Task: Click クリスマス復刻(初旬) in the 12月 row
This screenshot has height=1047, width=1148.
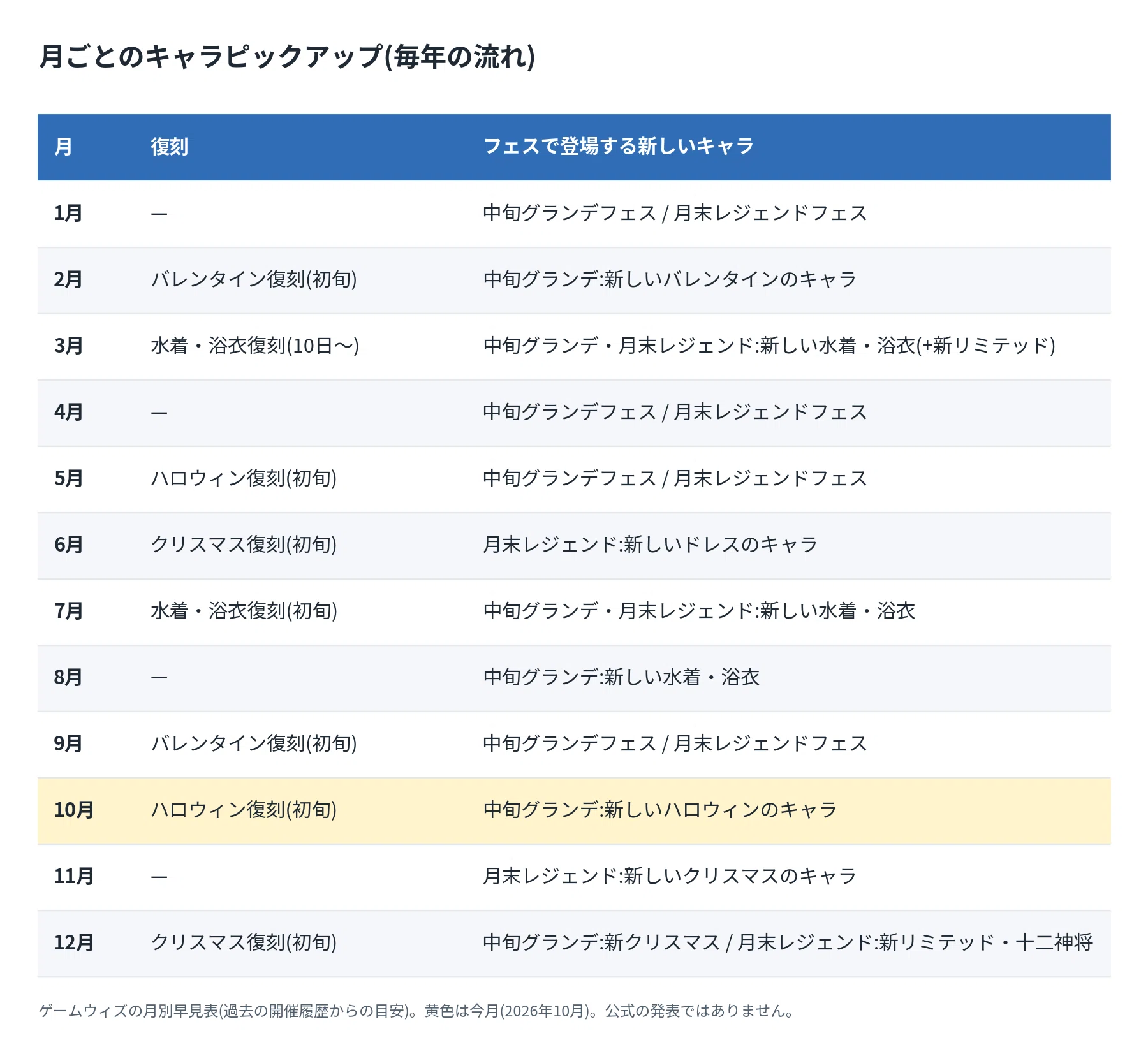Action: coord(244,942)
